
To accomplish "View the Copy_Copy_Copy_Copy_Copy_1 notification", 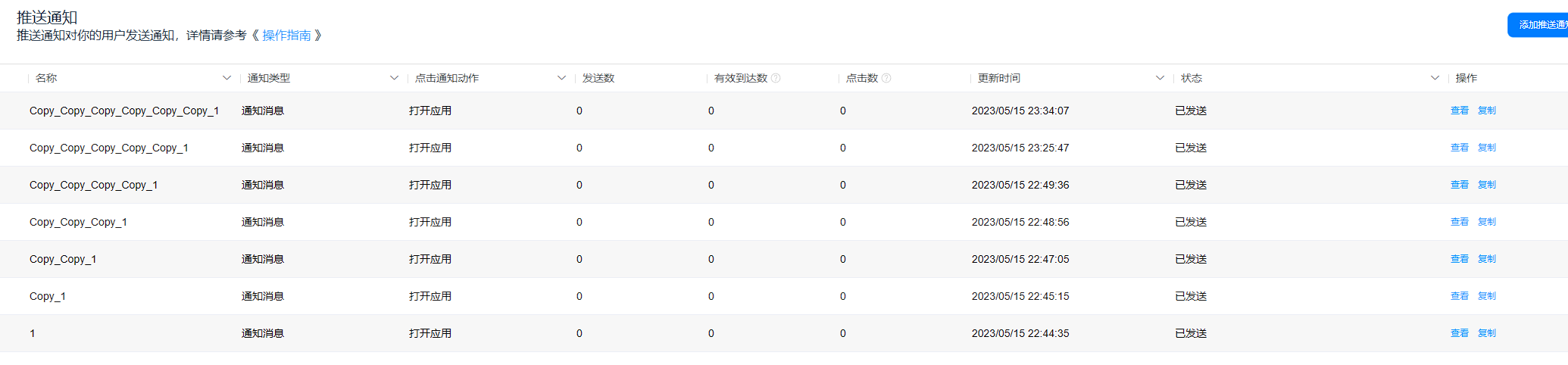I will tap(1459, 148).
